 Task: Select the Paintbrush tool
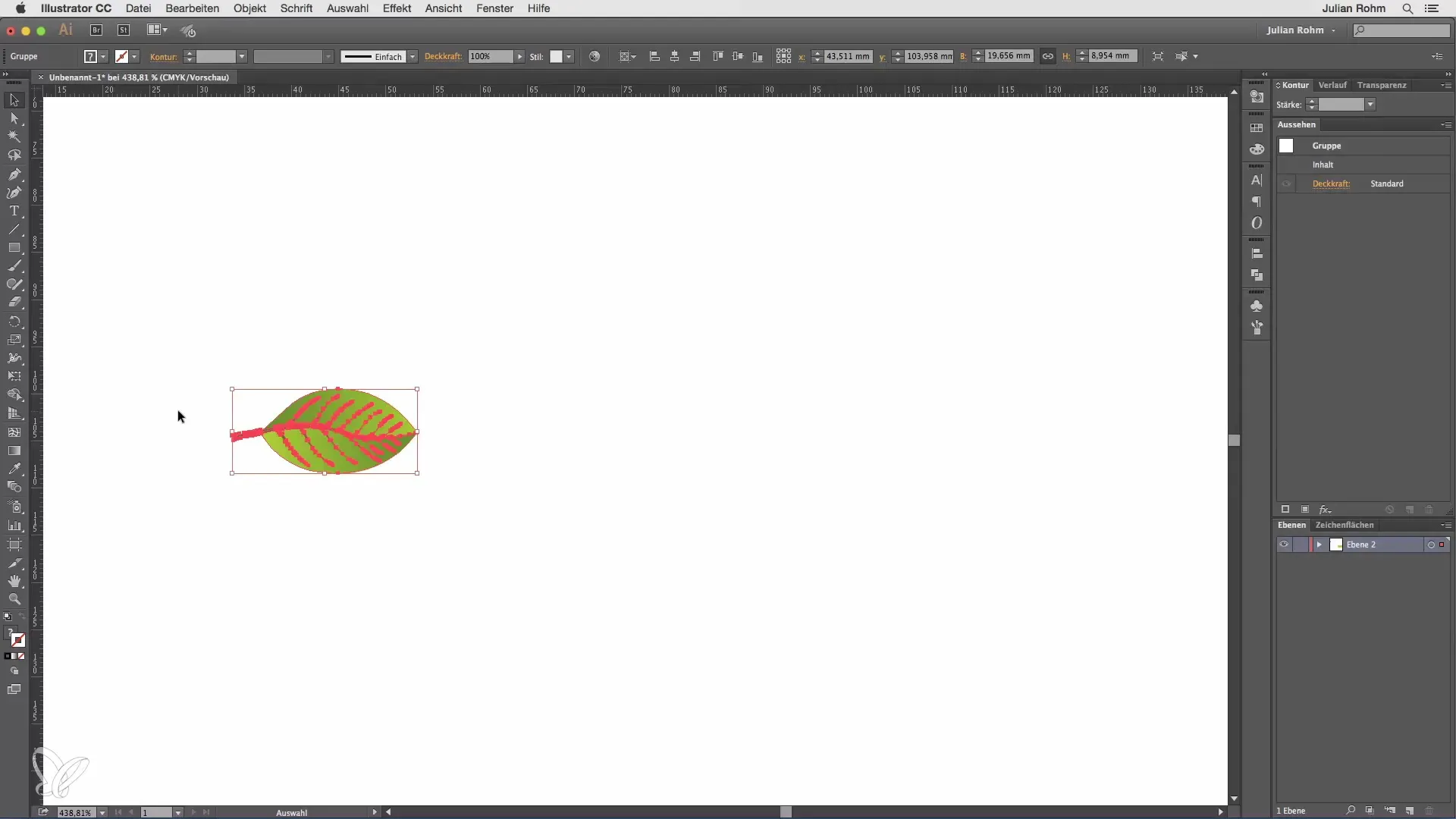14,267
